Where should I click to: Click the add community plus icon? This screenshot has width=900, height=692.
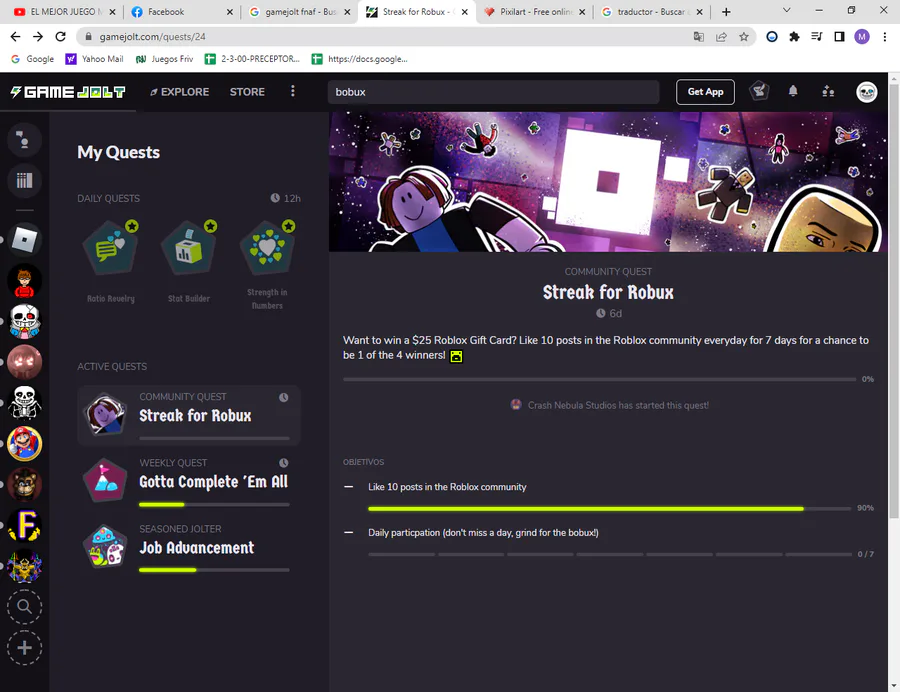pyautogui.click(x=24, y=648)
